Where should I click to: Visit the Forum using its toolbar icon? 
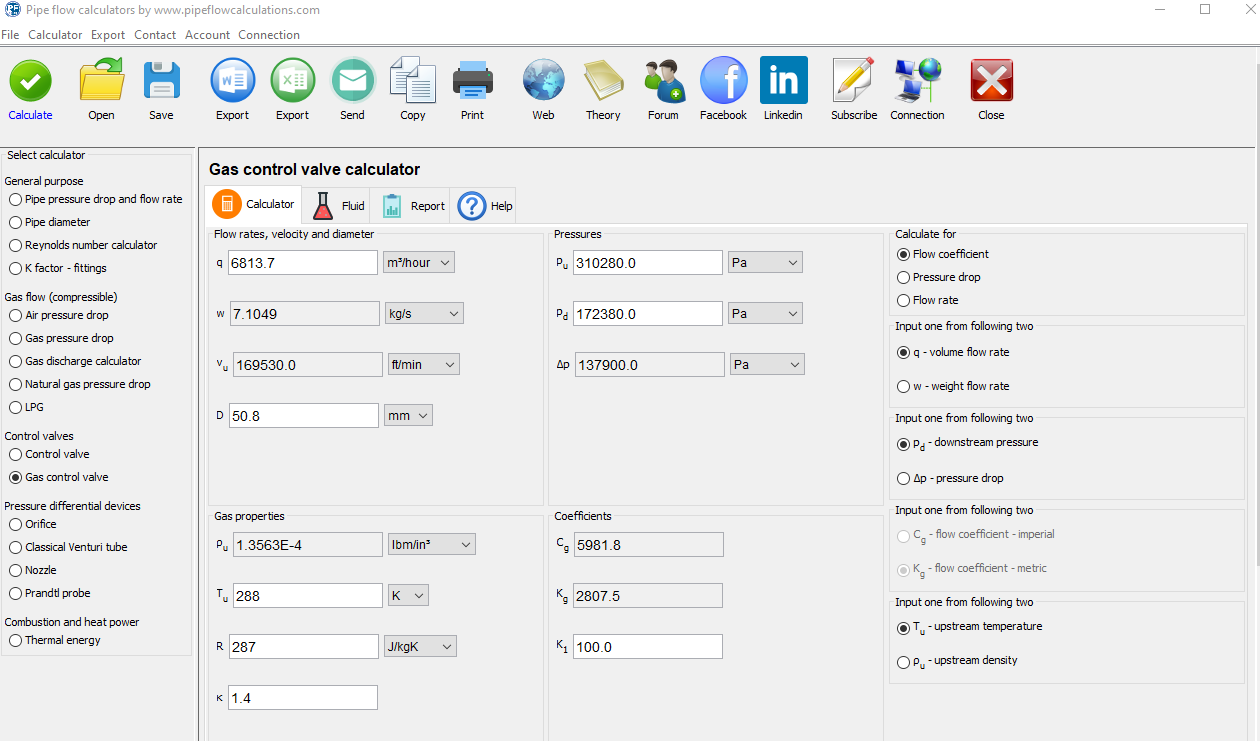click(x=663, y=80)
